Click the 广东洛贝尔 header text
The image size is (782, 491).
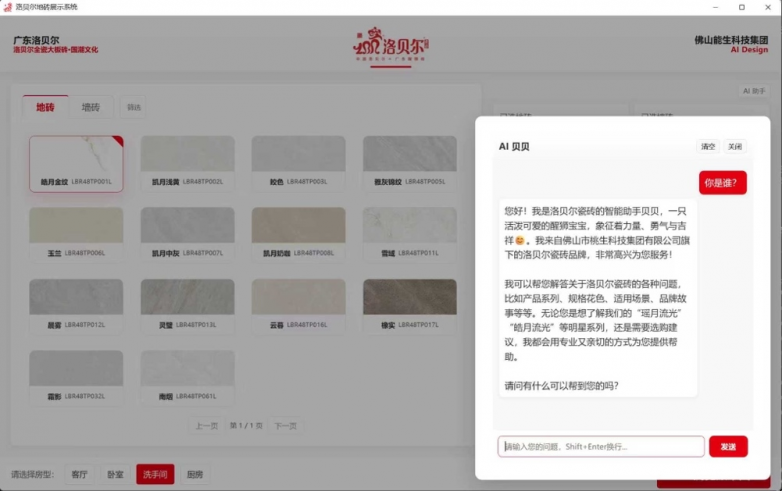36,40
